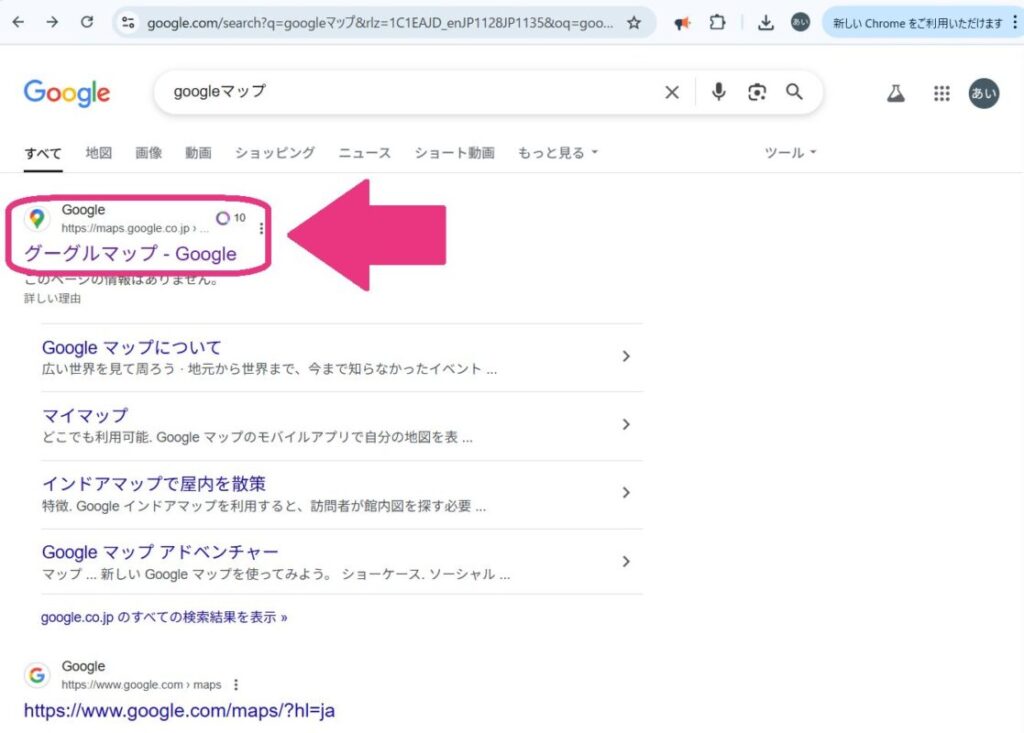Open Google マップ アドベンチャー sitelink
1024x733 pixels.
[x=160, y=552]
